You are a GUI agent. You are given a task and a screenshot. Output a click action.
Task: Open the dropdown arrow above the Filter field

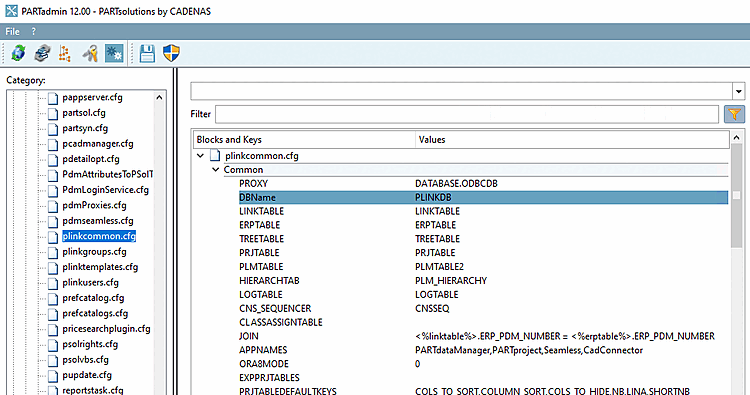click(x=739, y=91)
